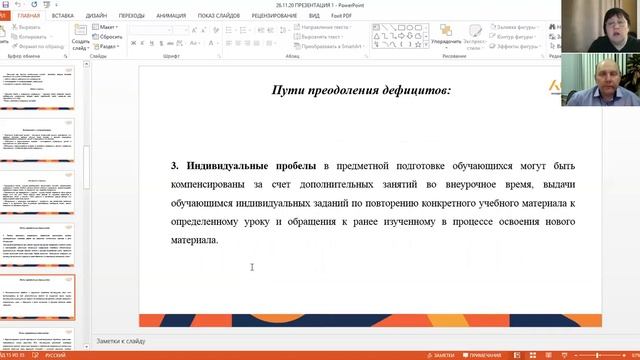Apply a numbered list
Viewport: 640px width, 360px height.
(x=244, y=30)
